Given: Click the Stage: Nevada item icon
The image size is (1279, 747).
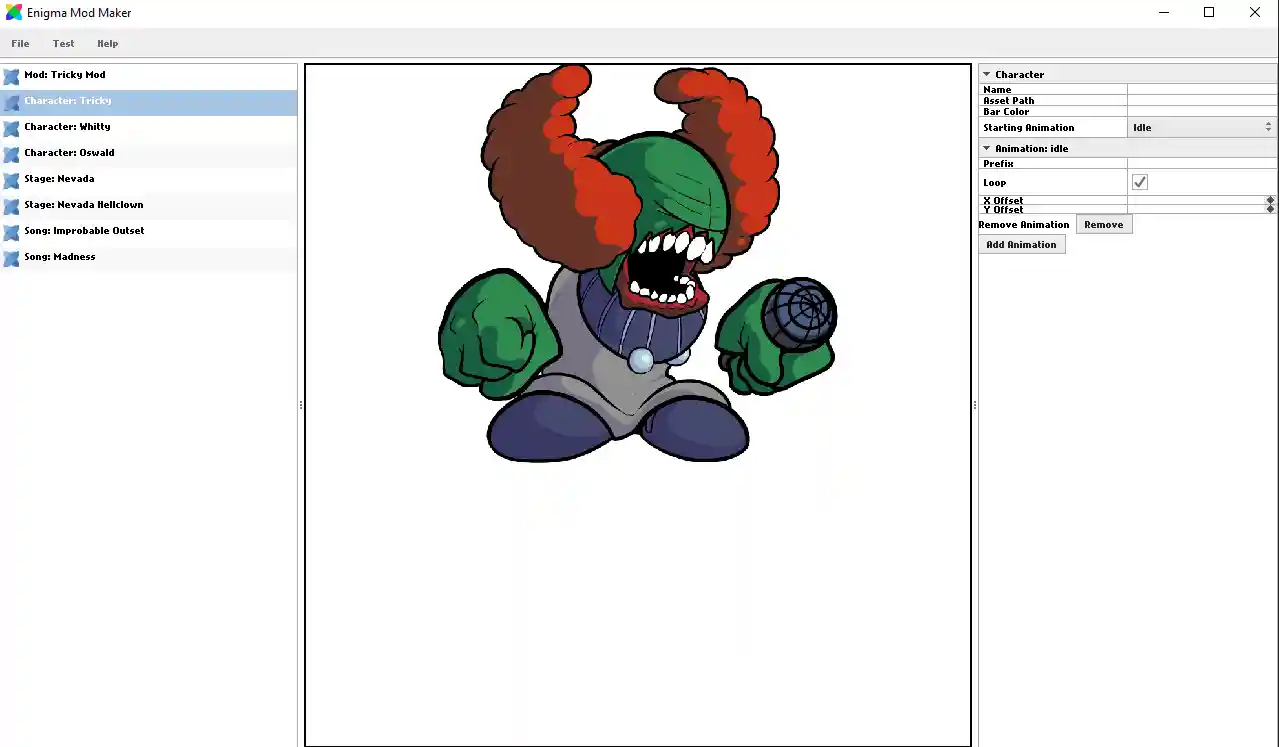Looking at the screenshot, I should click(11, 179).
